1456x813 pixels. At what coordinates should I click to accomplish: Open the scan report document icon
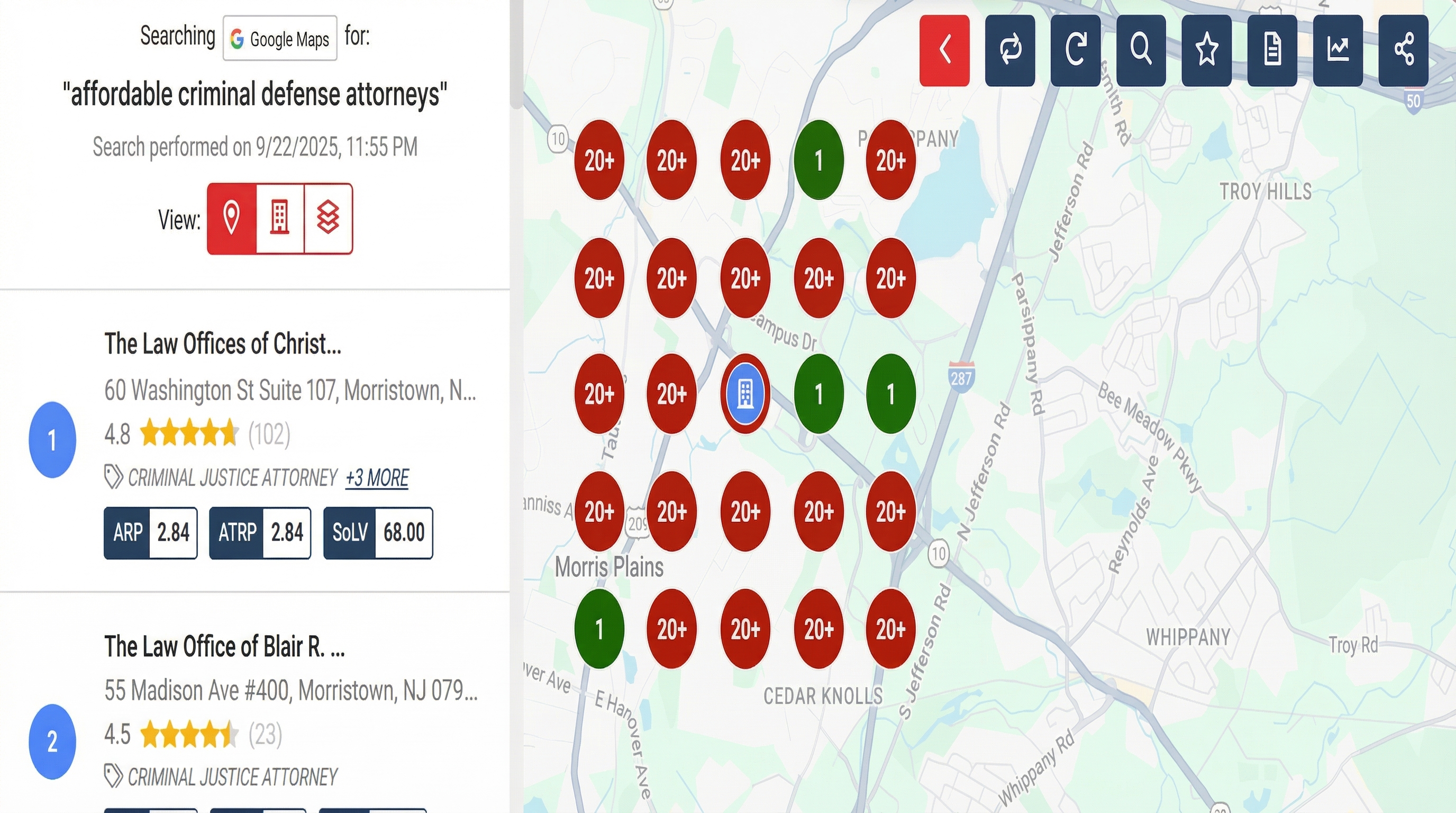click(x=1272, y=50)
